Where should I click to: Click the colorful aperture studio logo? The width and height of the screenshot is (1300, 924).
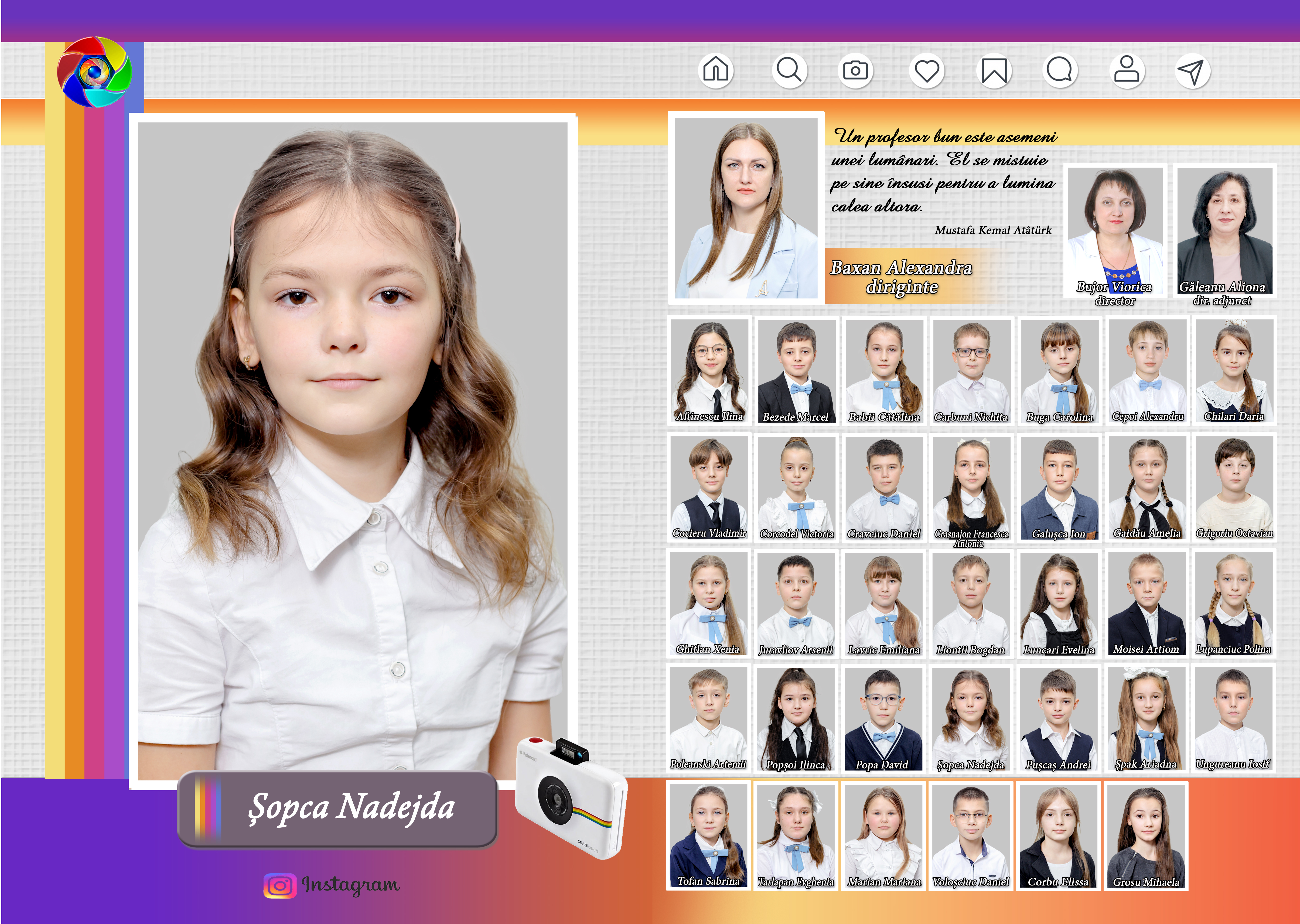coord(94,72)
